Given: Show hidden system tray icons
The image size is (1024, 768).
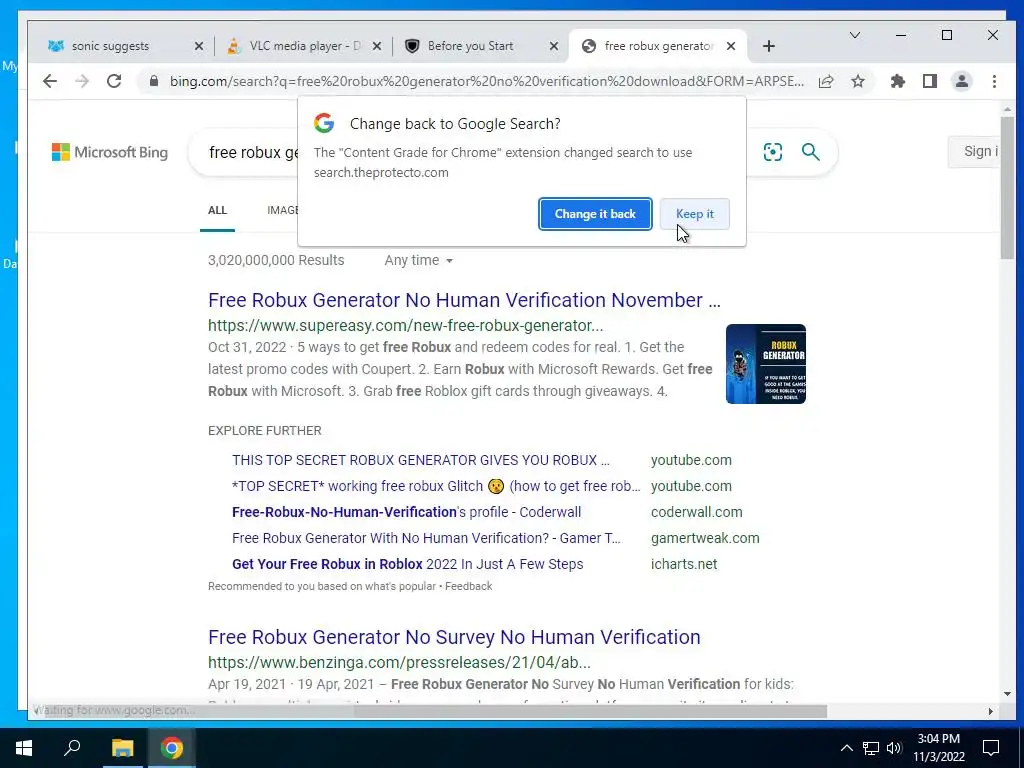Looking at the screenshot, I should (846, 748).
